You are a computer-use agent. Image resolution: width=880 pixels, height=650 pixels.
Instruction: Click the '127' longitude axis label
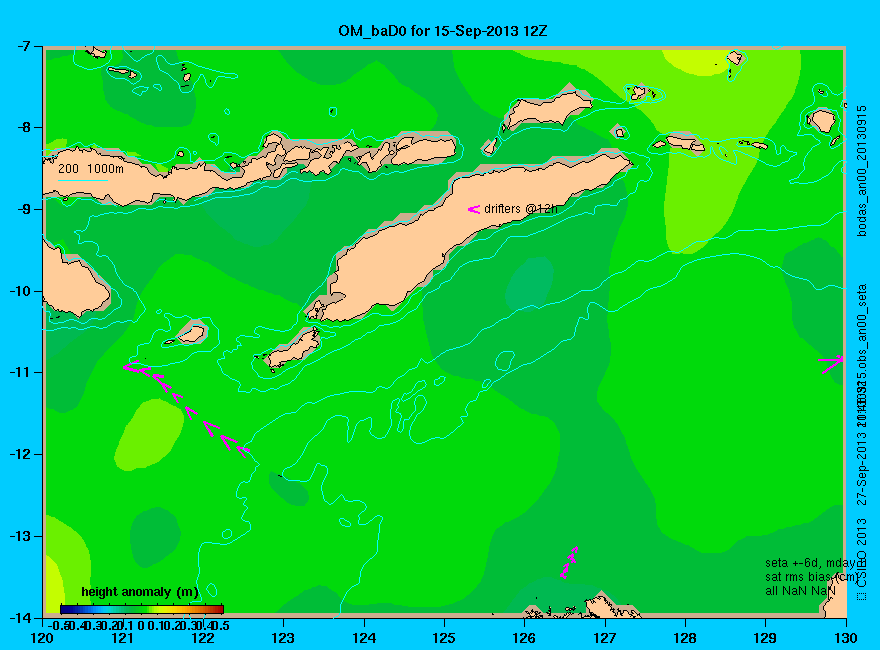(x=605, y=638)
